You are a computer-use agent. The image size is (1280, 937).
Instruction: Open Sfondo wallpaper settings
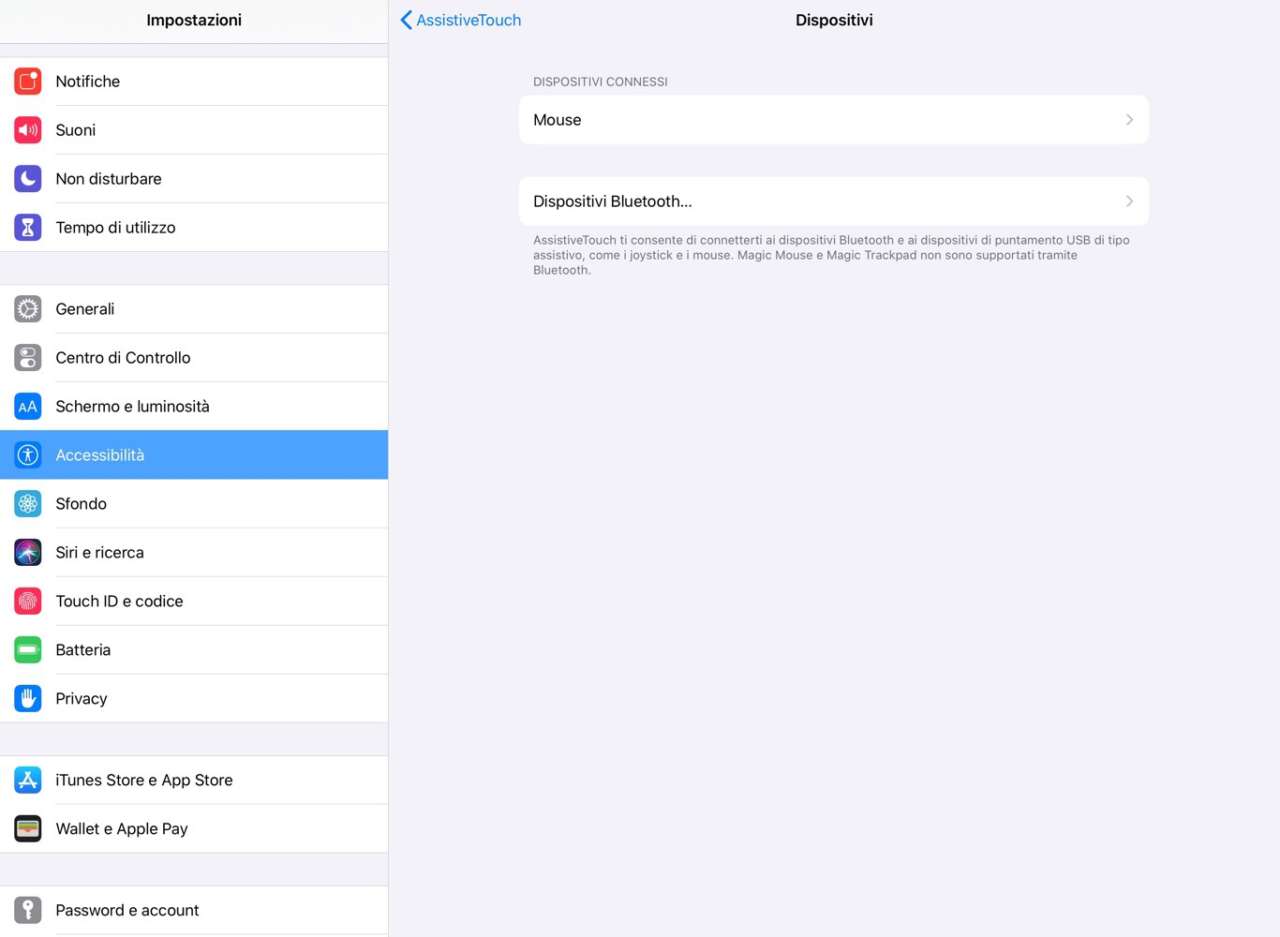click(x=194, y=504)
